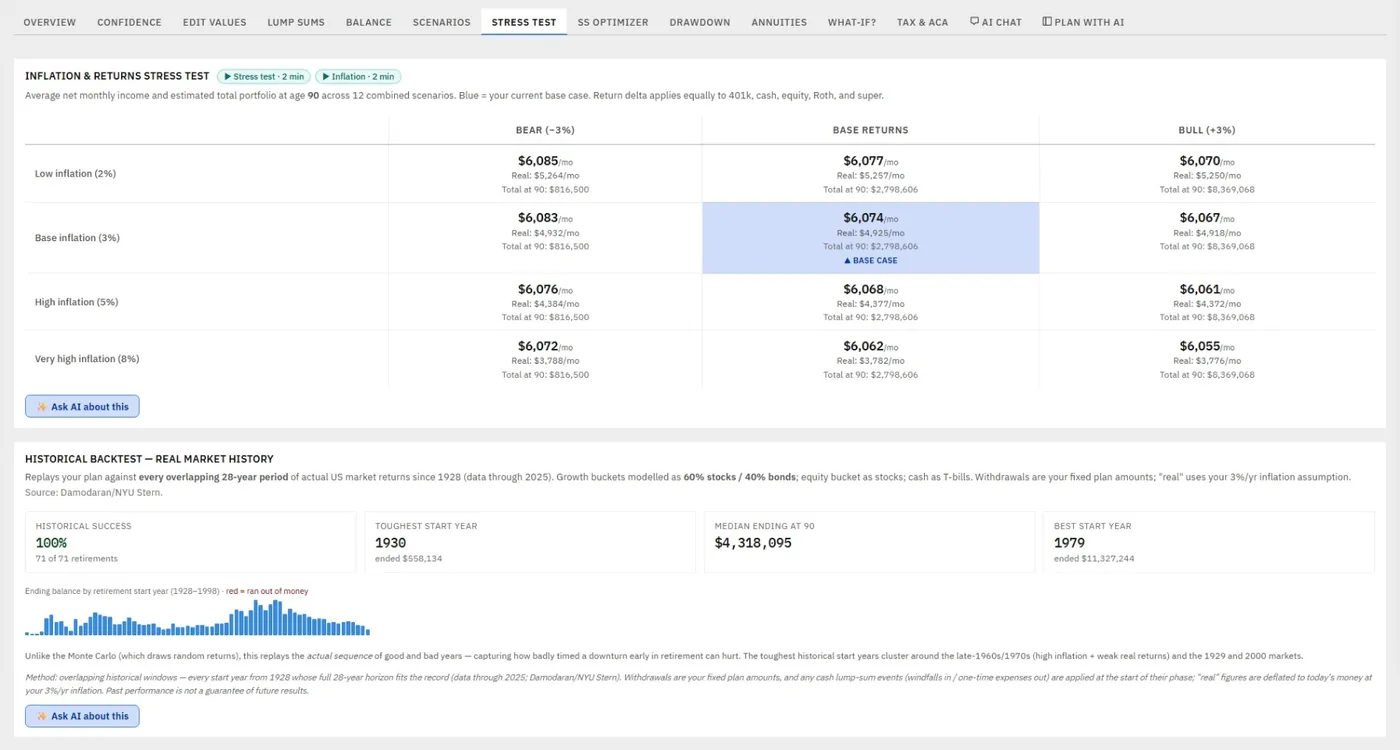Click the High inflation (5%) row label
1400x750 pixels.
76,302
